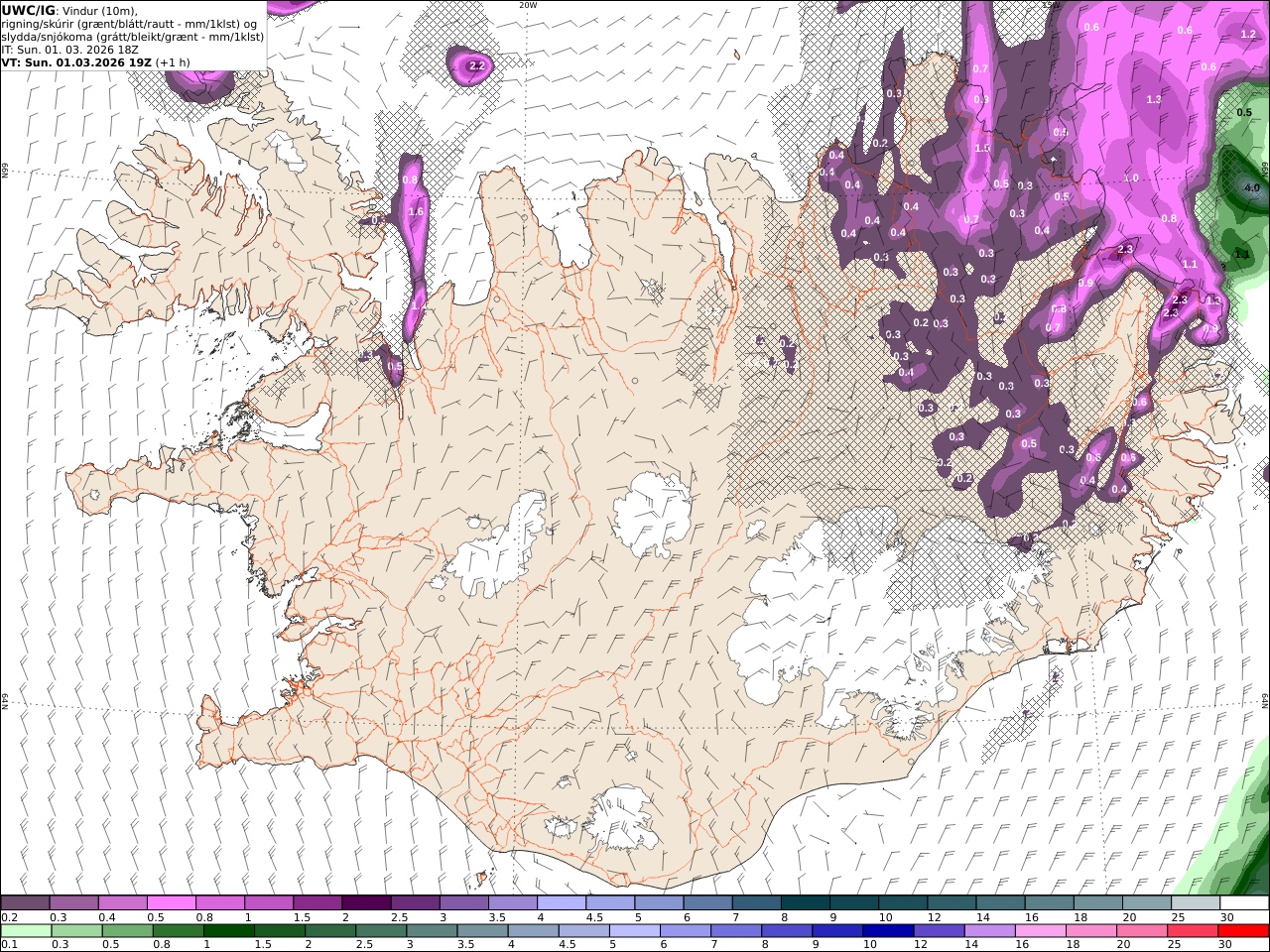Screen dimensions: 1270x952
Task: Pick the 2.5 grey-green swatch, lower legend row
Action: [x=381, y=931]
